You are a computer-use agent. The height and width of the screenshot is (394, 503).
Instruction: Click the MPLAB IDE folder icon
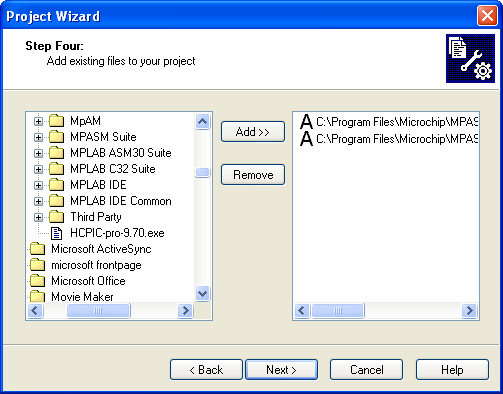pos(56,185)
